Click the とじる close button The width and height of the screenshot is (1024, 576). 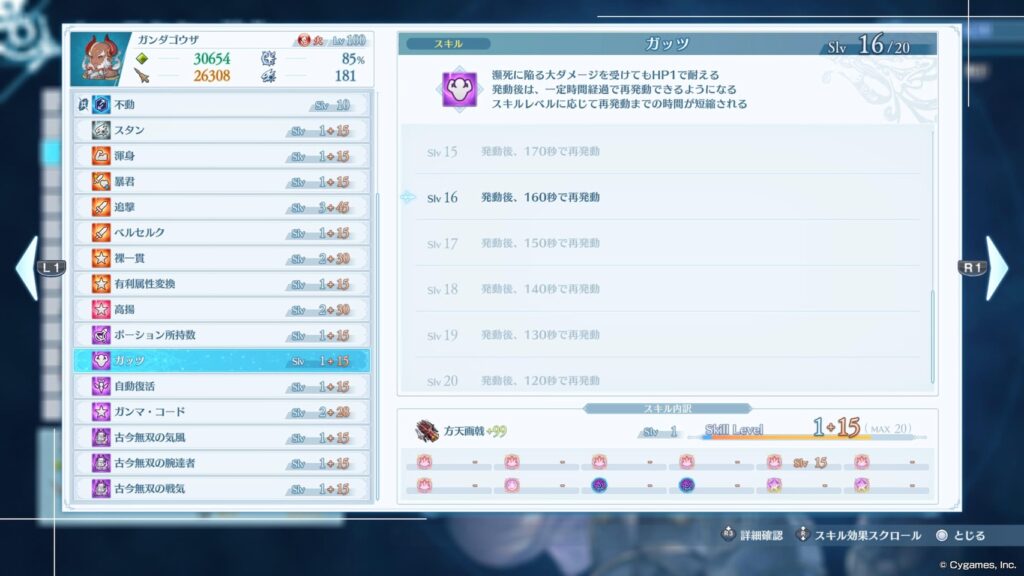pyautogui.click(x=960, y=536)
